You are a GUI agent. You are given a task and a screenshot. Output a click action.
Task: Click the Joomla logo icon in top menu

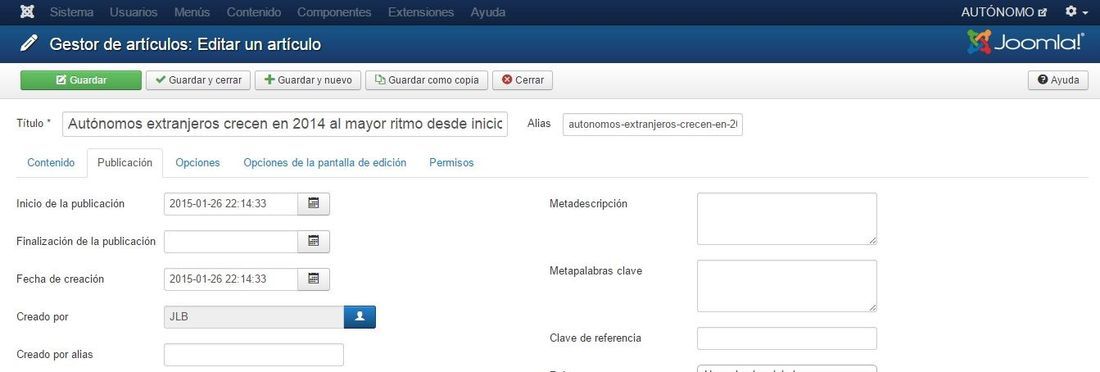pos(27,12)
